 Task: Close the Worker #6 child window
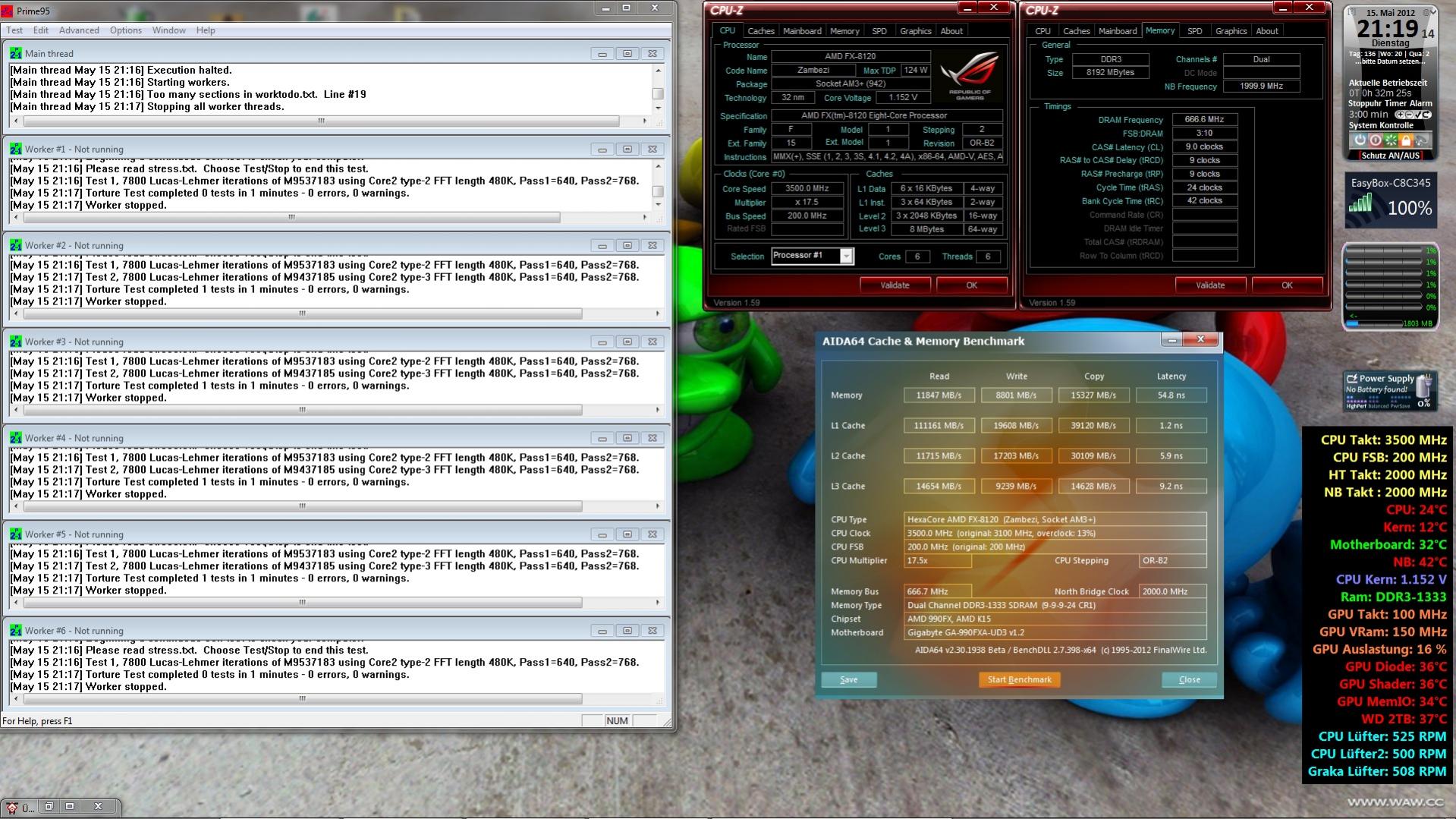point(653,631)
